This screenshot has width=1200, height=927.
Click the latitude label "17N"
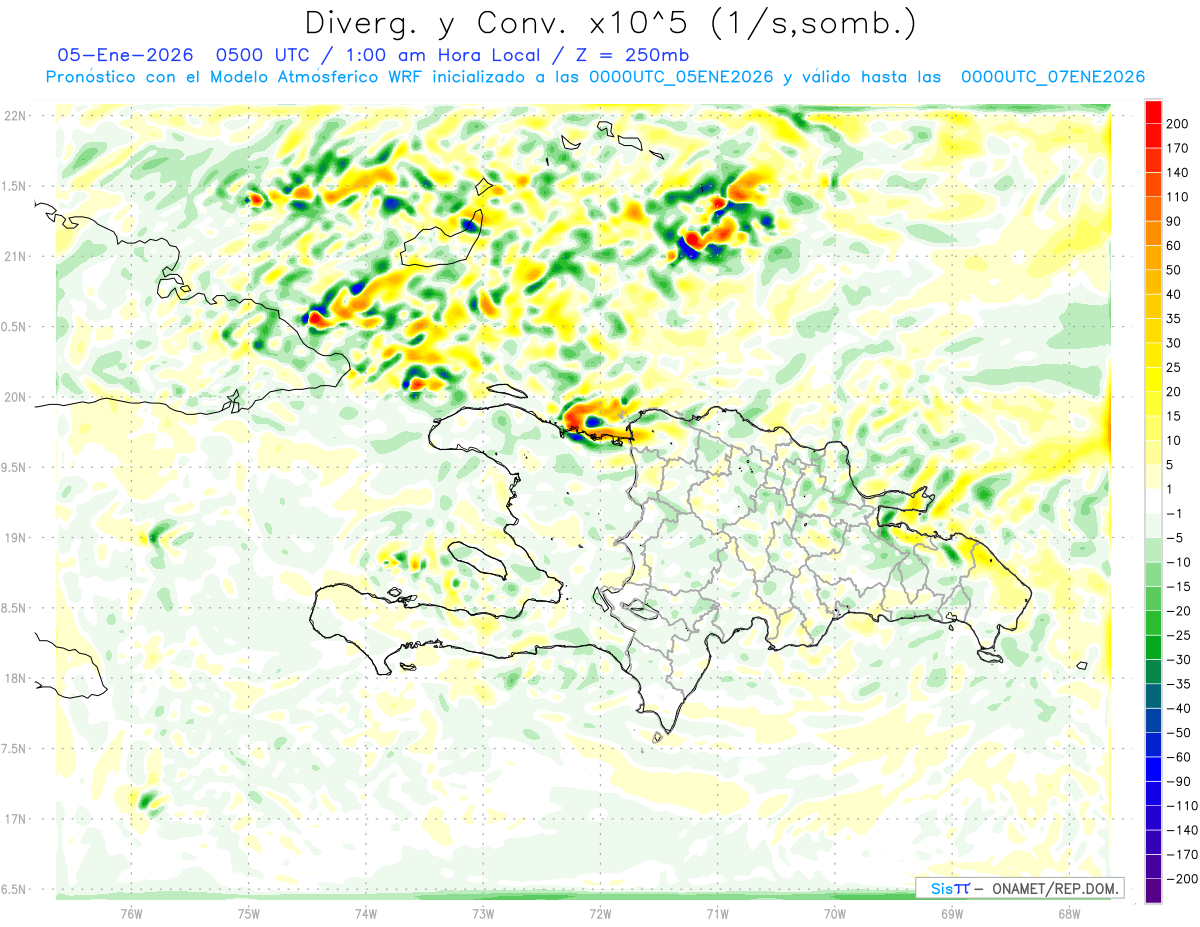pos(15,819)
